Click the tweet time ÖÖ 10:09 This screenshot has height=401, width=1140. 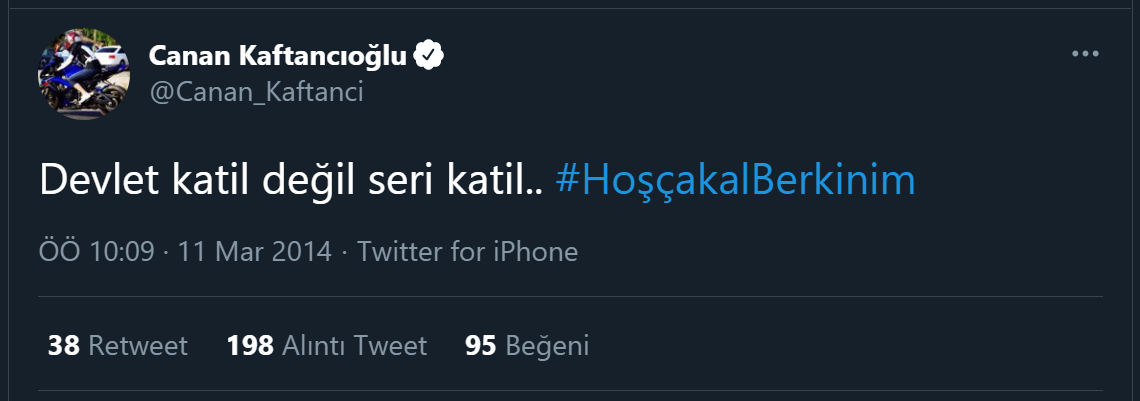click(x=96, y=251)
